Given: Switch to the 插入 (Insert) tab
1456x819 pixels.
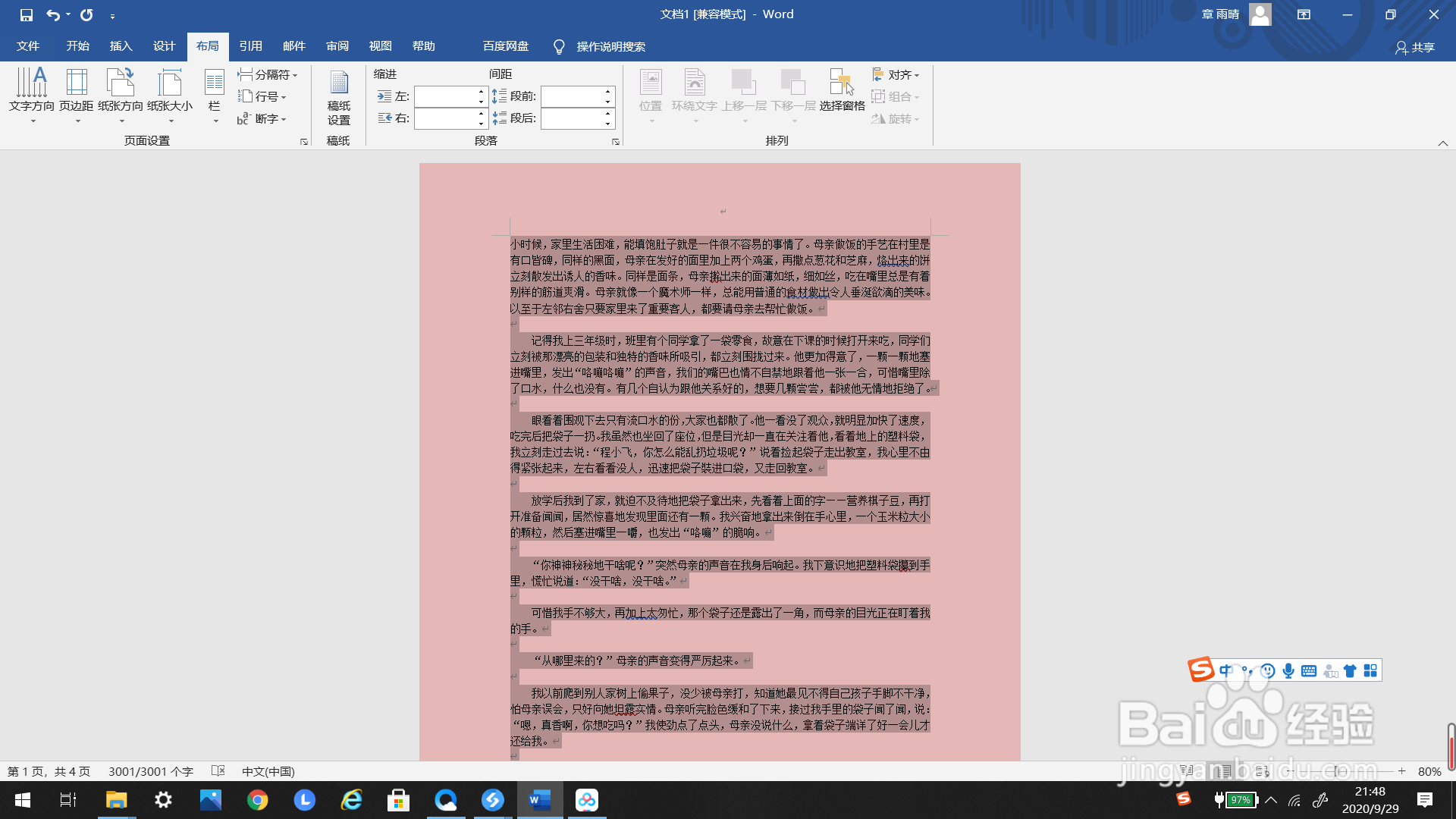Looking at the screenshot, I should [x=121, y=46].
